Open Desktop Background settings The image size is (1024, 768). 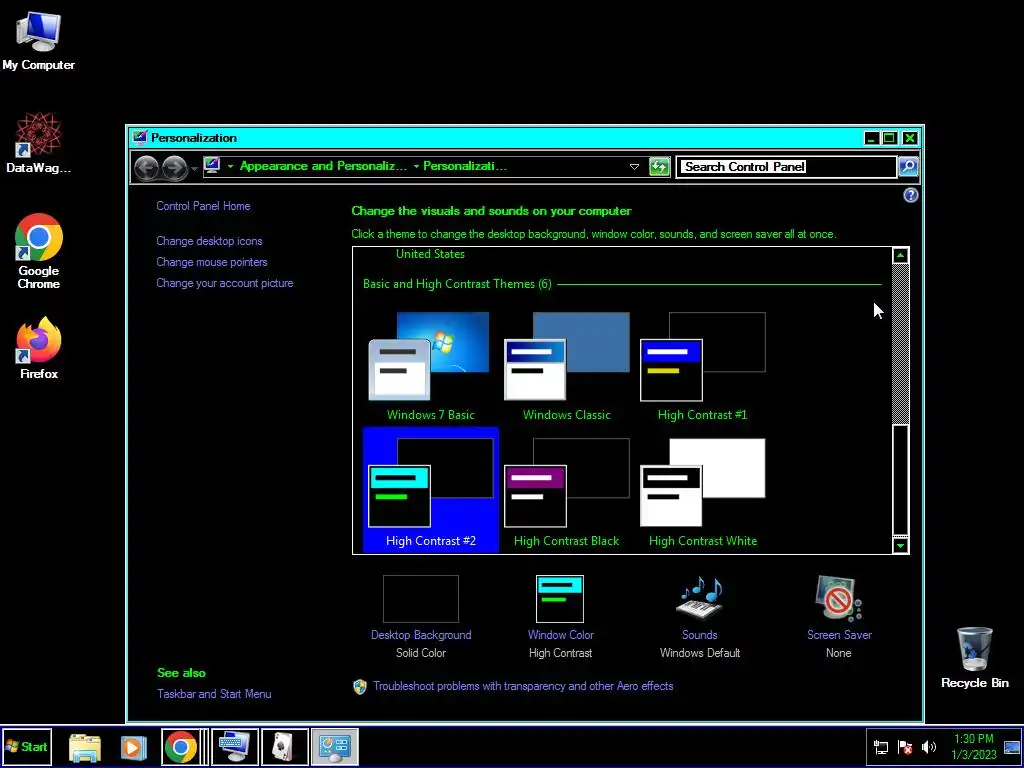421,617
